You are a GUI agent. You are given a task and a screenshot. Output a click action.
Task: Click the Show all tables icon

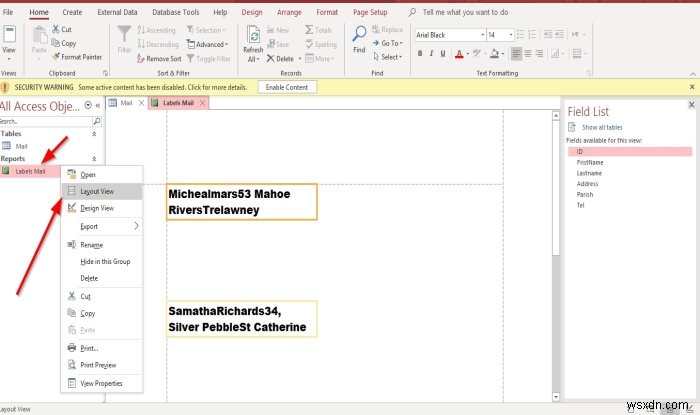(x=572, y=127)
